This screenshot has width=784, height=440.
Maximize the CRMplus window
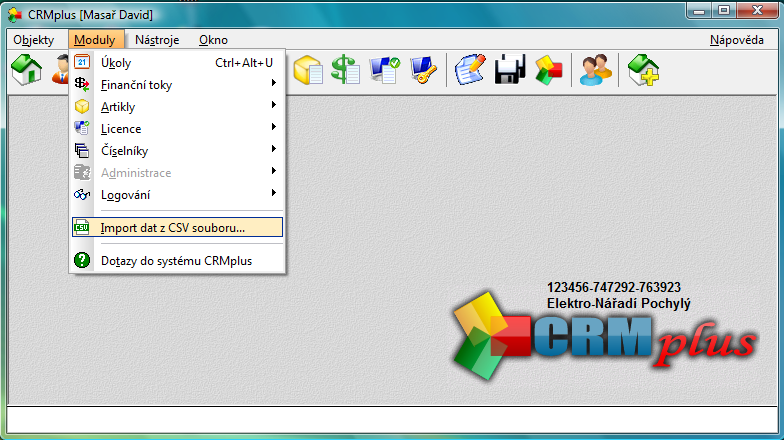tap(724, 10)
